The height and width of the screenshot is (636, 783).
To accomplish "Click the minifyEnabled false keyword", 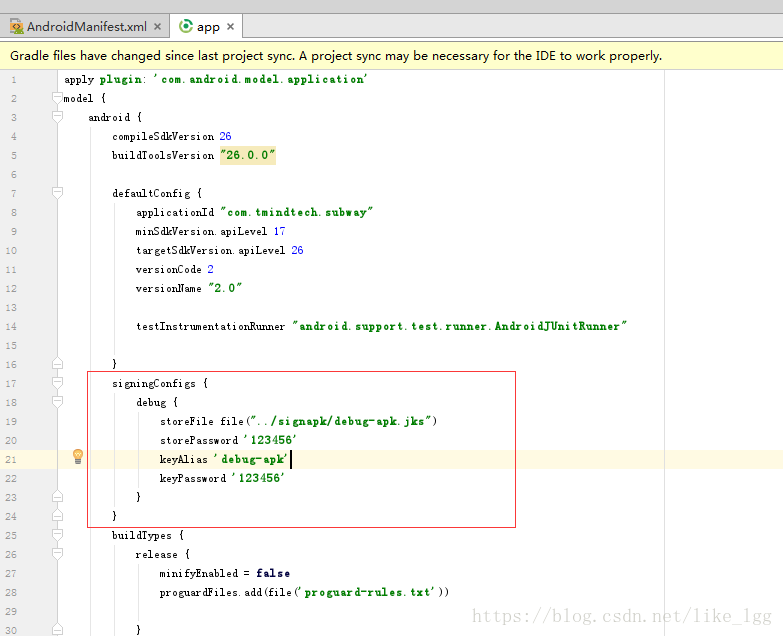I will [273, 573].
